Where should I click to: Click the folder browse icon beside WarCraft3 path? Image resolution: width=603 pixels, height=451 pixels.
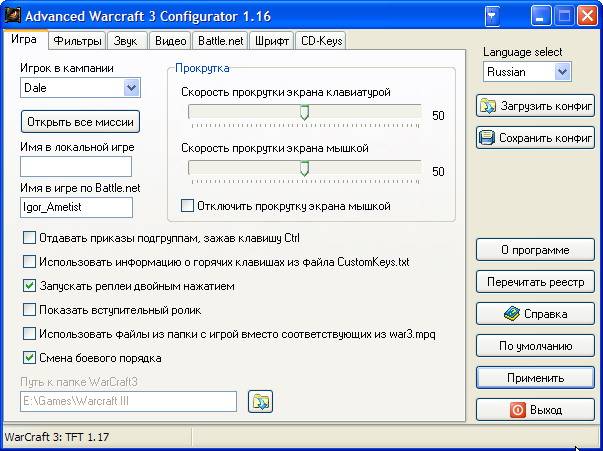(260, 401)
